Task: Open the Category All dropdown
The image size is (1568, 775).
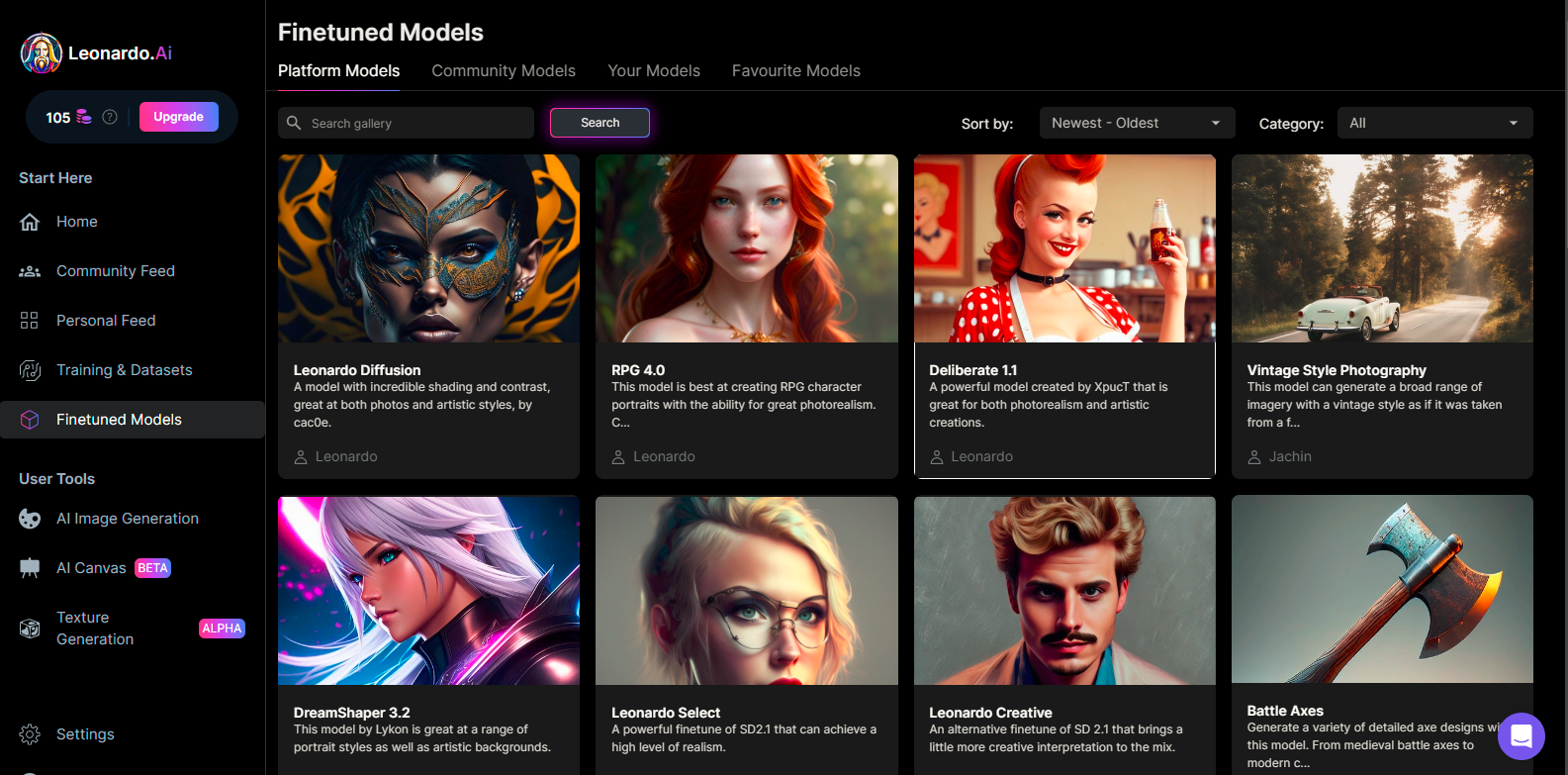Action: pyautogui.click(x=1434, y=123)
